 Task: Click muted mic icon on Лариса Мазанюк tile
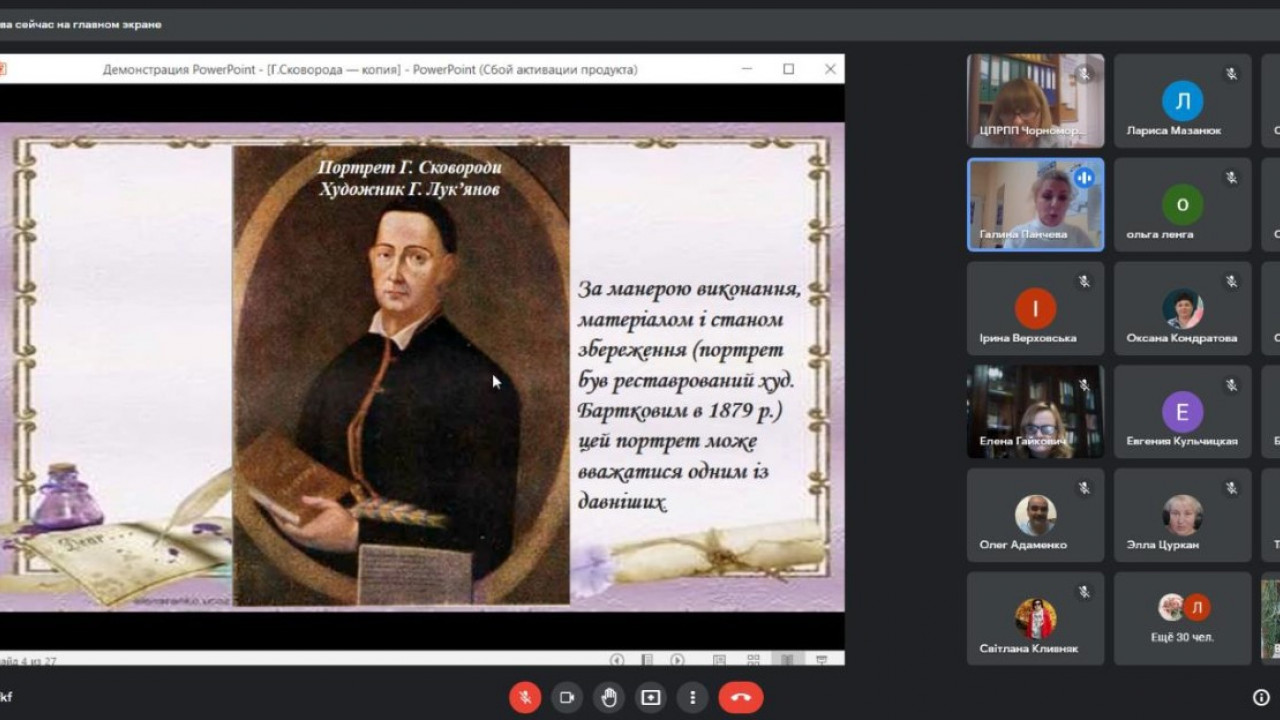click(x=1231, y=74)
